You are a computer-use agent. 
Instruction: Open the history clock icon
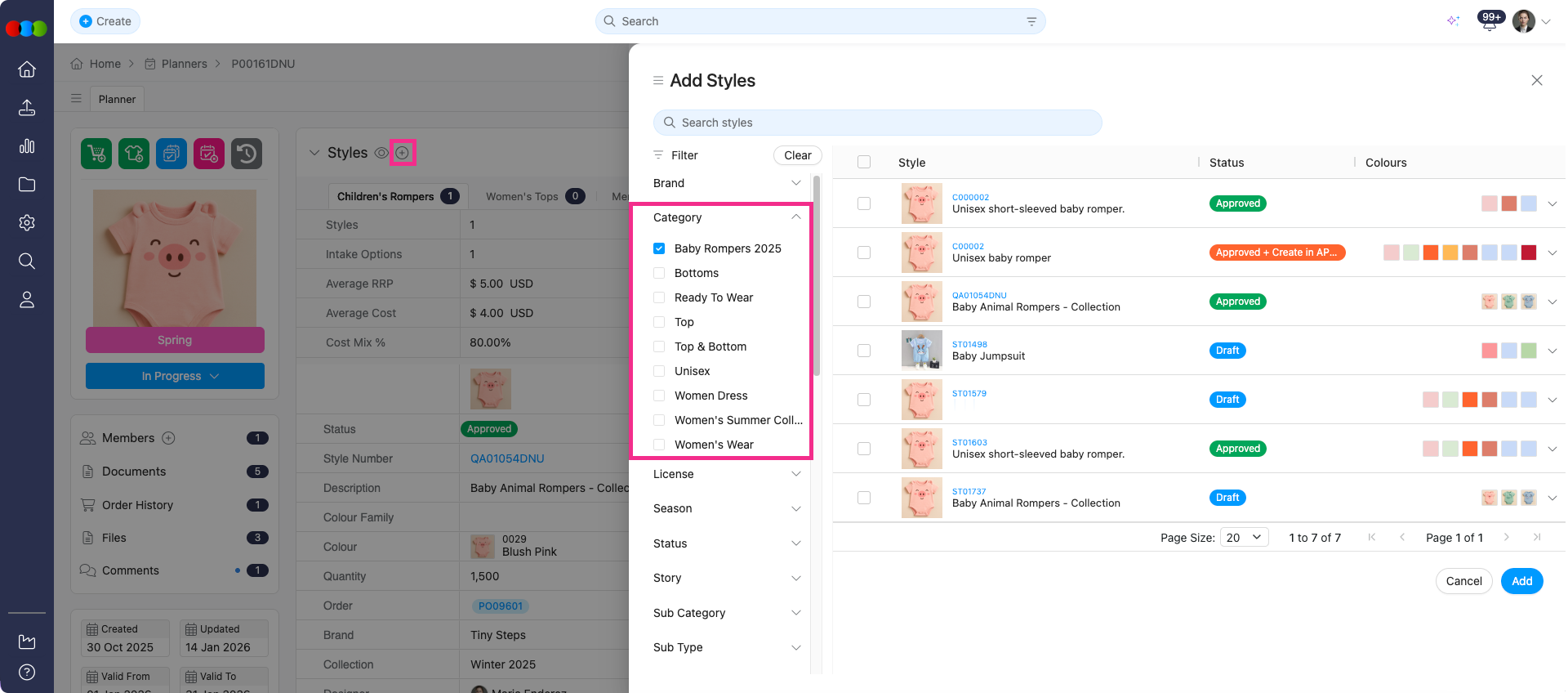[247, 154]
